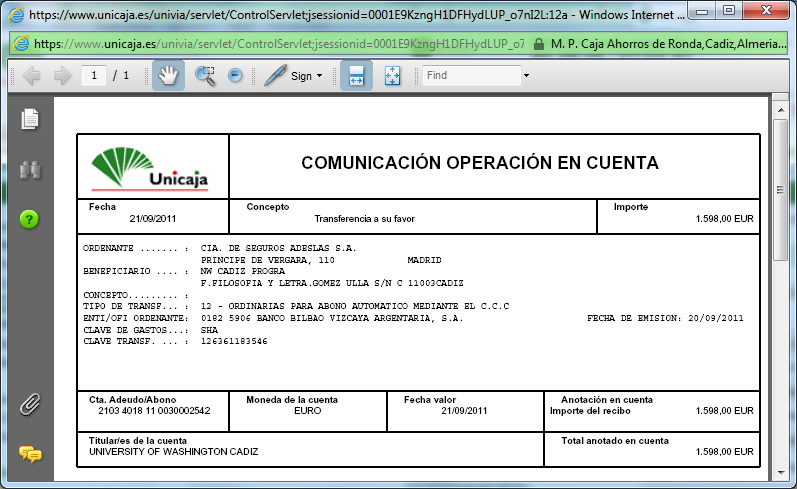The width and height of the screenshot is (797, 489).
Task: Fit one full page to window
Action: pos(392,76)
